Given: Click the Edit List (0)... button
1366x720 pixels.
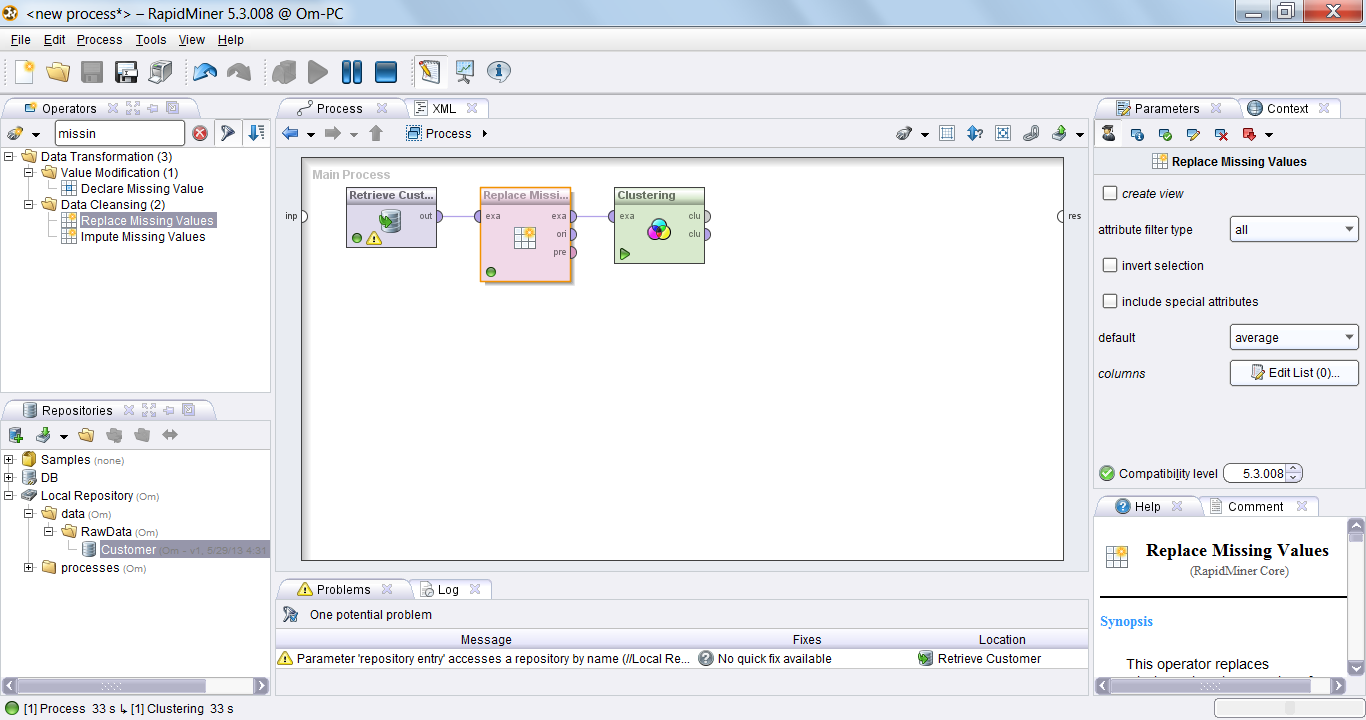Looking at the screenshot, I should point(1294,373).
